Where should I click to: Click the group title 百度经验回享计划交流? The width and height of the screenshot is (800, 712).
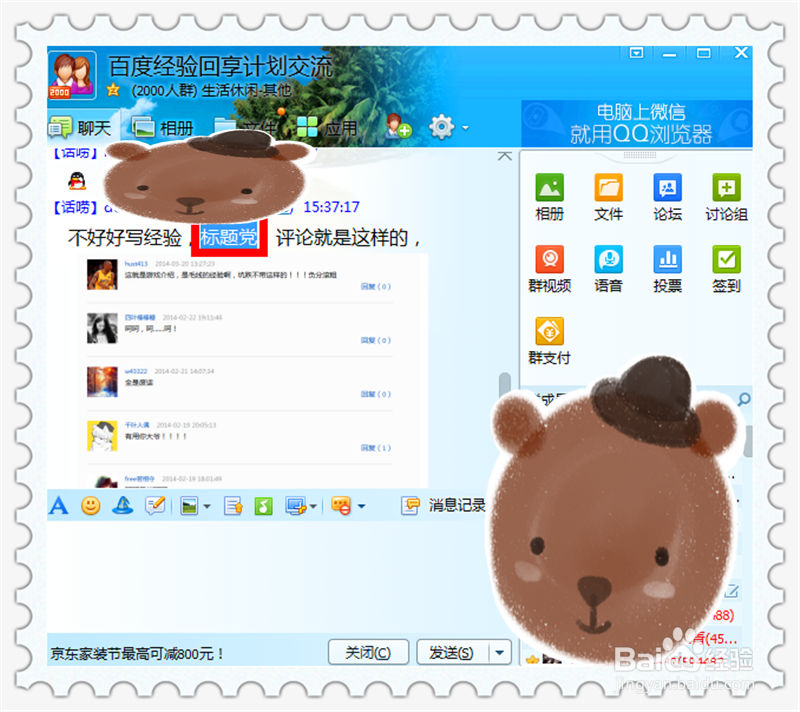coord(220,66)
